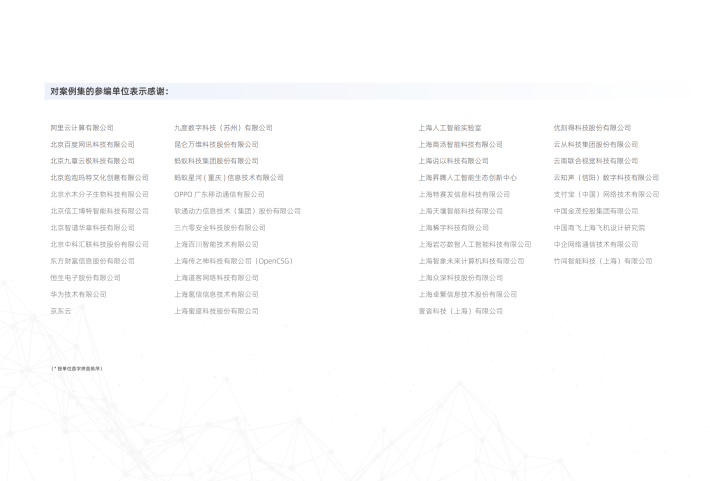Select 上海百川智能技术有限公司

[x=216, y=245]
